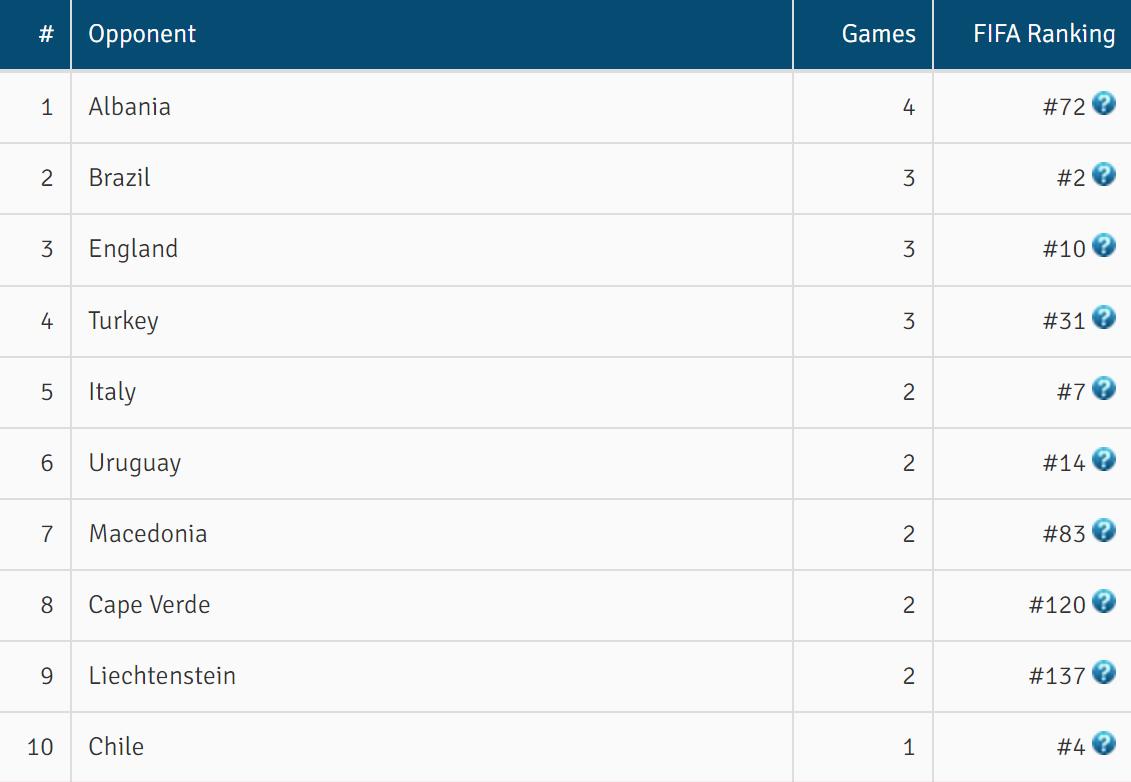Click the help icon beside Liechtenstein's #137 ranking

tap(1104, 672)
